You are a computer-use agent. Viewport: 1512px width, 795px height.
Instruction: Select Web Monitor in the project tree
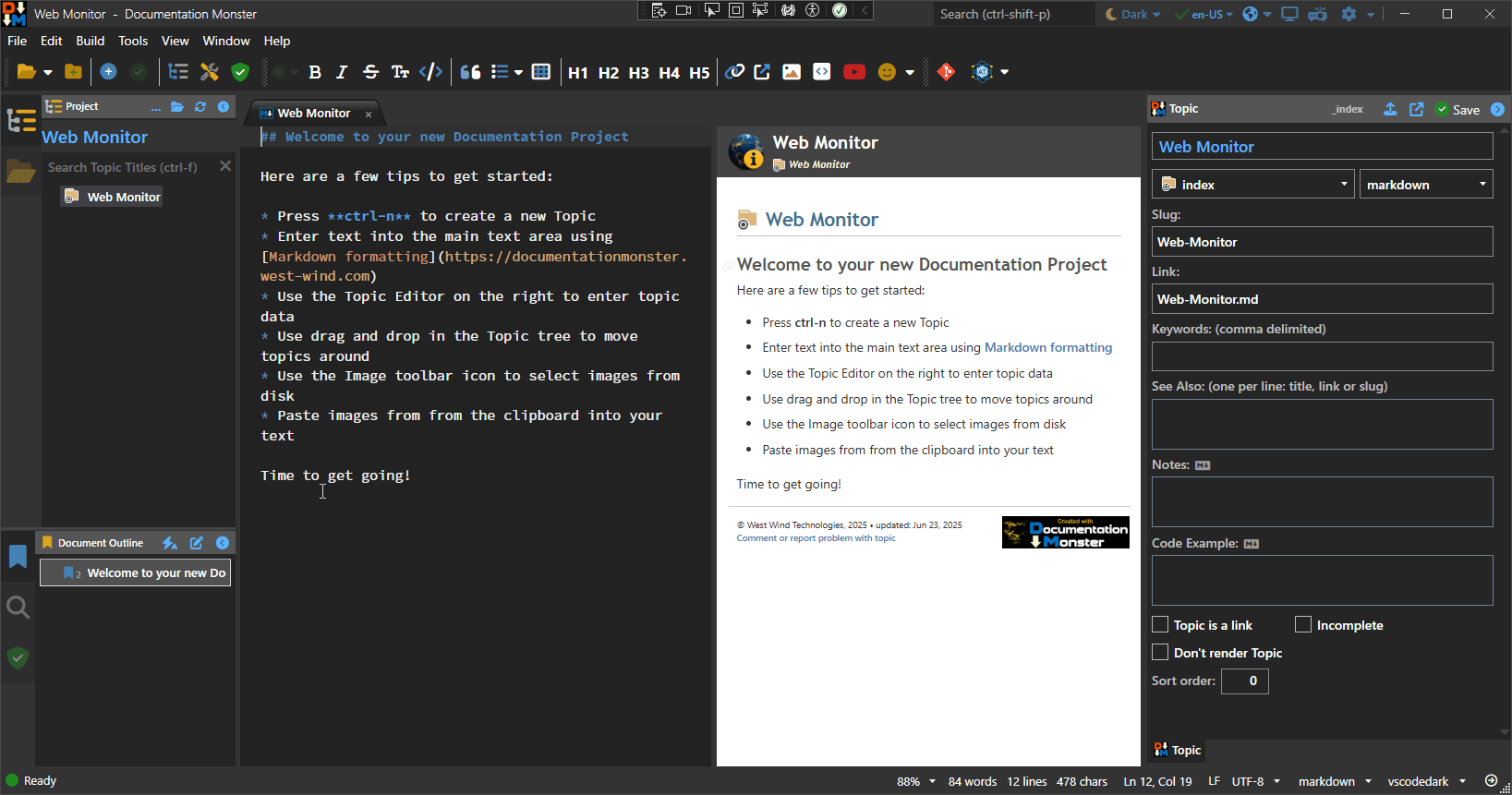point(113,197)
